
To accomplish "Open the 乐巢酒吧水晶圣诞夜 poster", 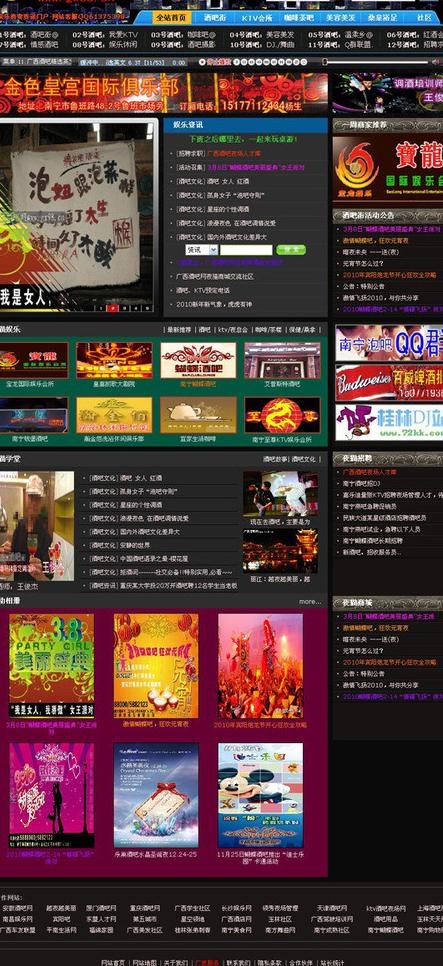I will pos(156,795).
